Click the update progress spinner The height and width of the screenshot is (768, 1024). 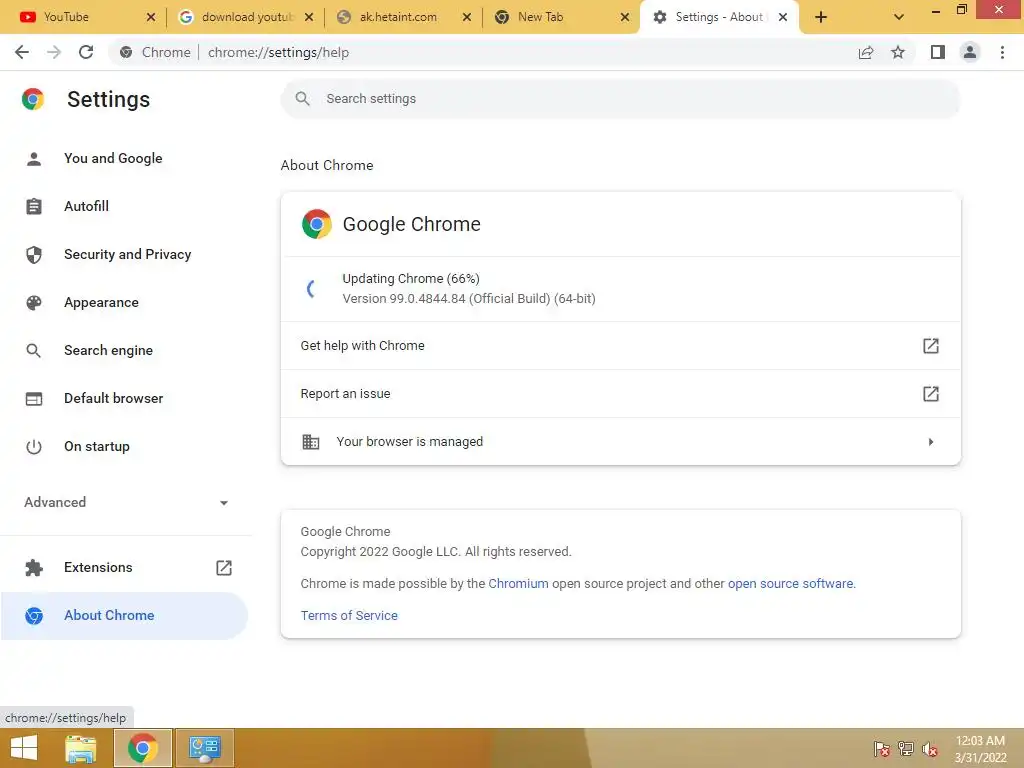click(312, 289)
